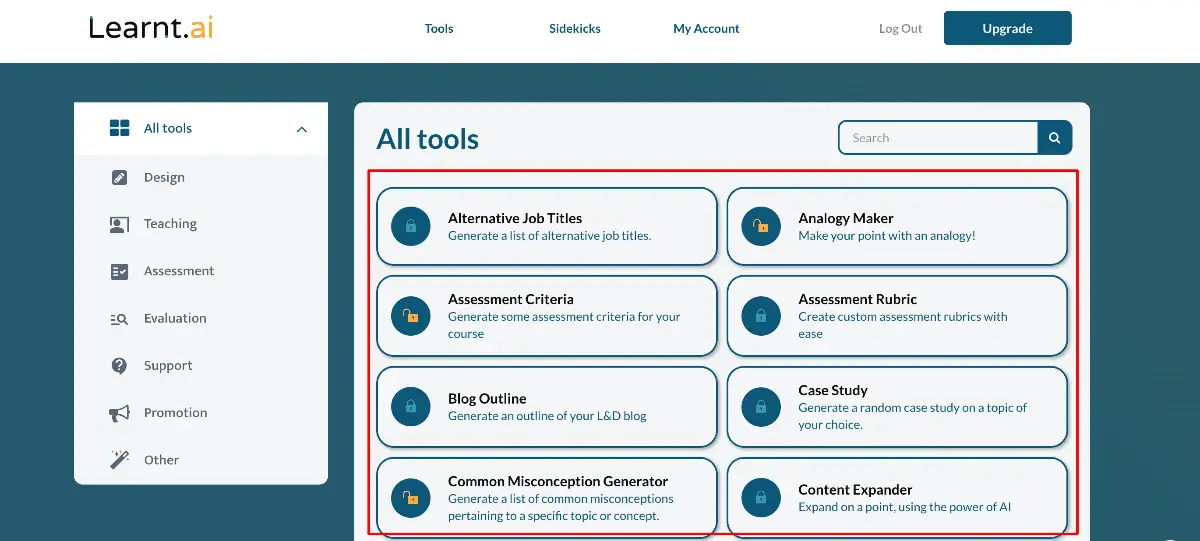Click the Blog Outline lock icon

click(411, 407)
